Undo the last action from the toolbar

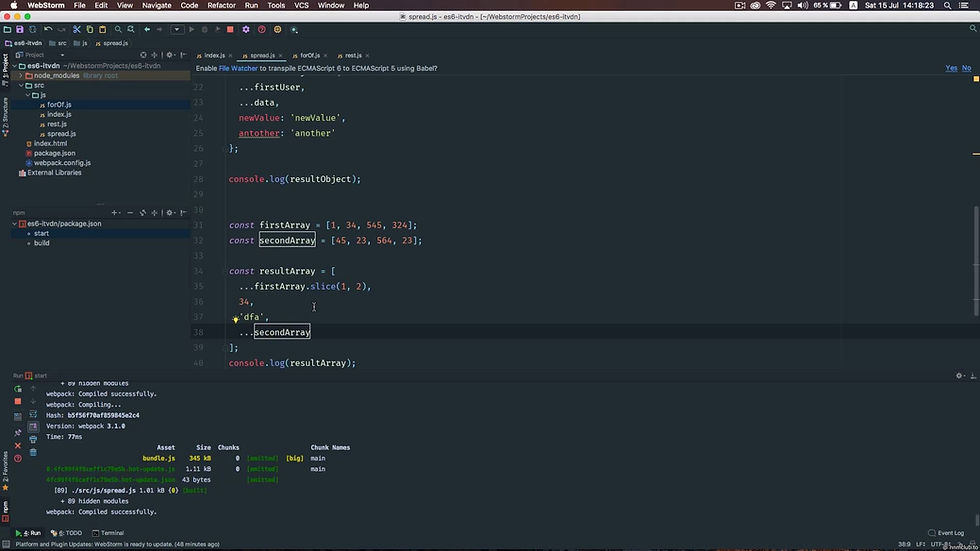48,29
